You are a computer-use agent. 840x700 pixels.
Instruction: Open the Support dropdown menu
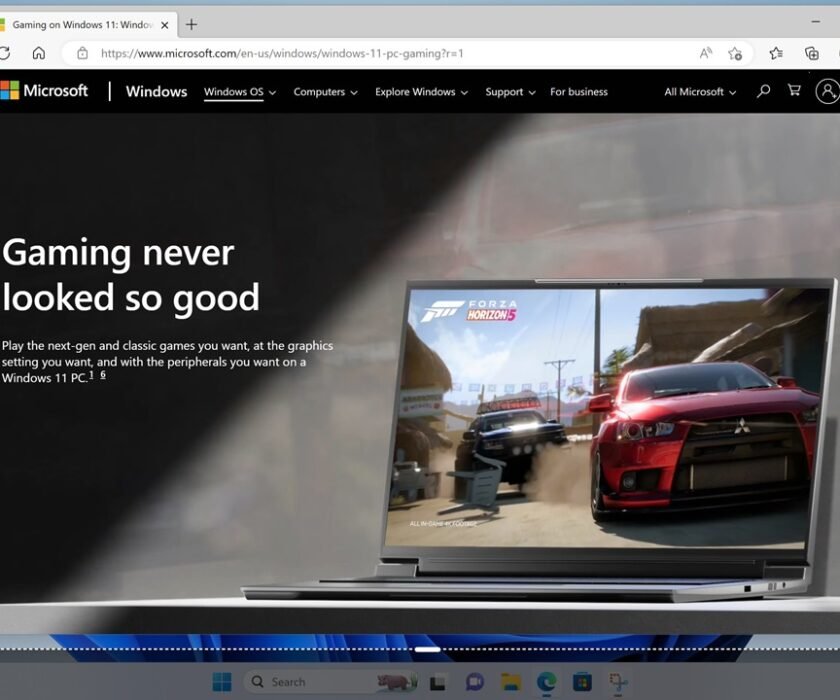point(510,92)
